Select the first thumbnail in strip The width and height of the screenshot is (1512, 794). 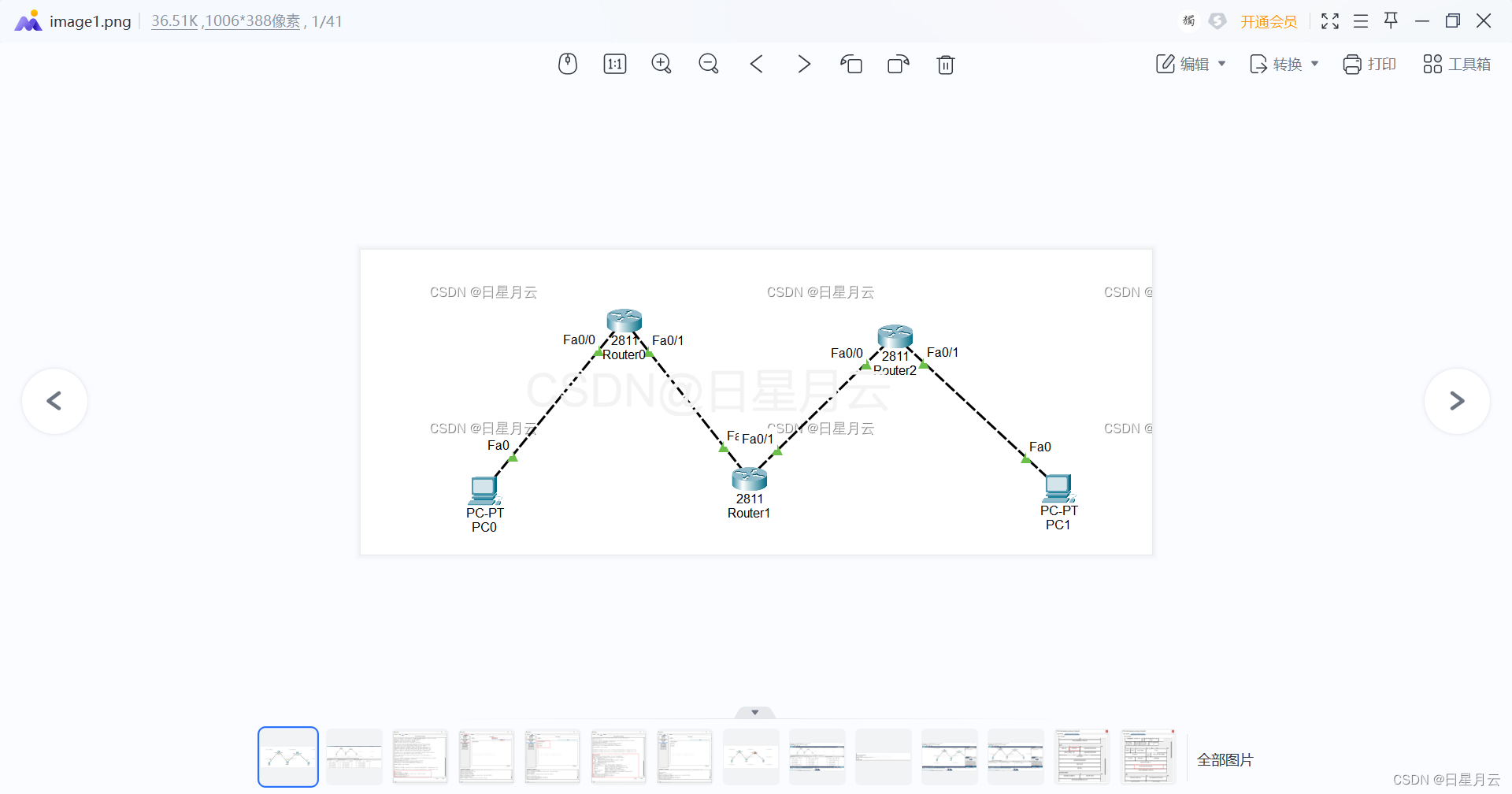288,757
